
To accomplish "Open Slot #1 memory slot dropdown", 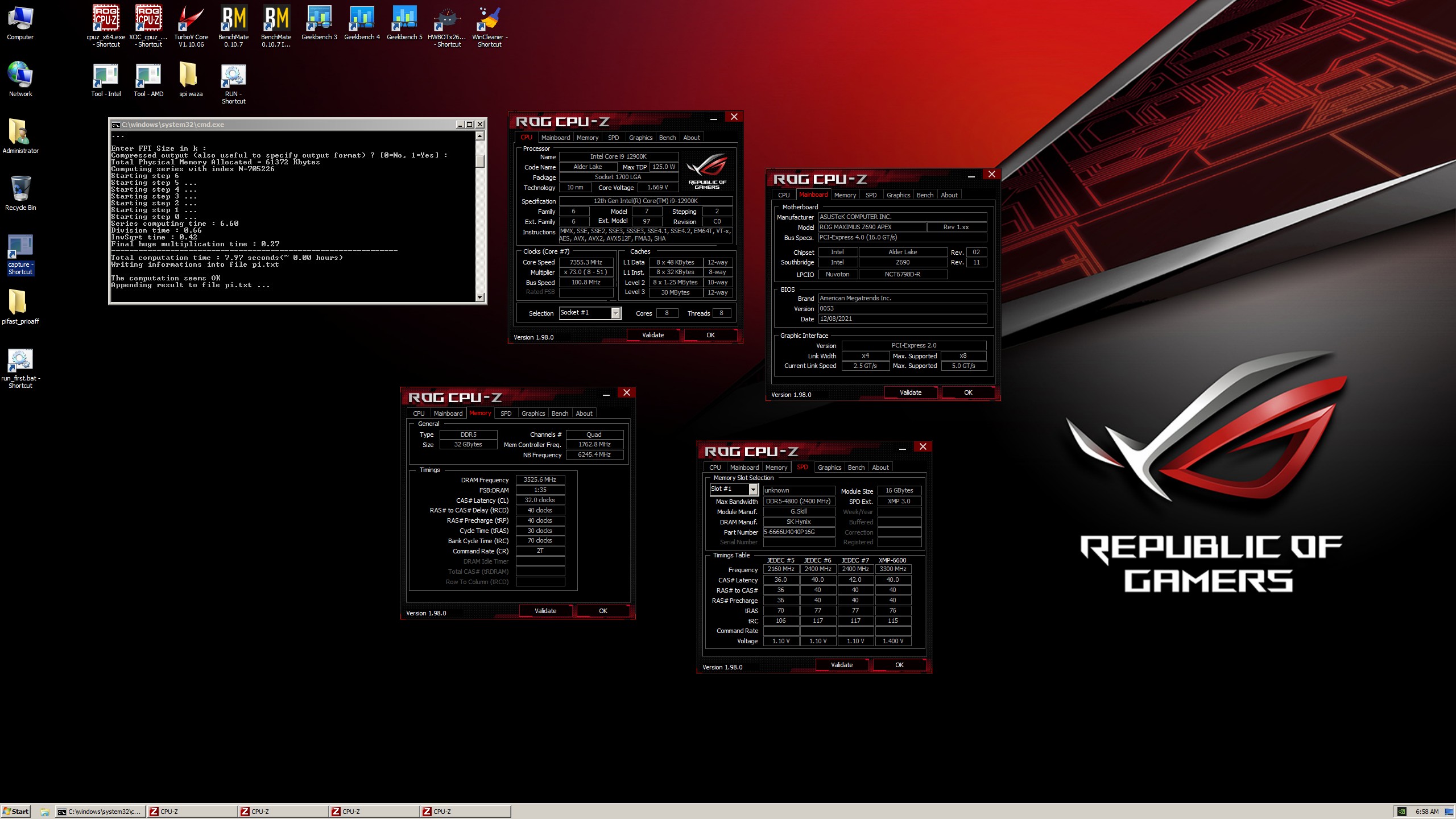I will click(753, 490).
